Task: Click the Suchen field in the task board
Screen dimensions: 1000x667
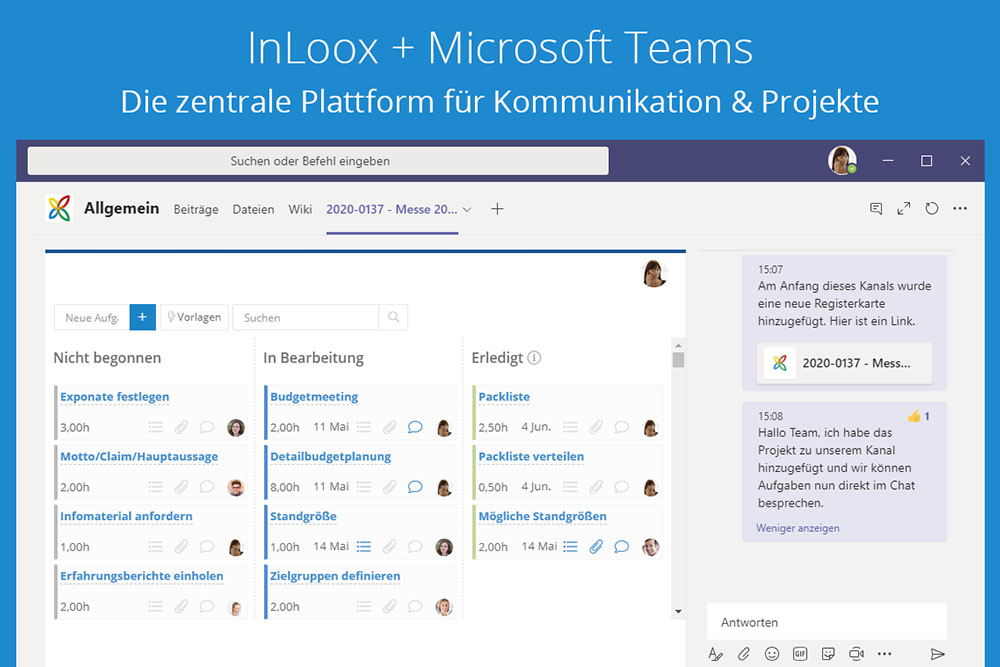Action: tap(306, 317)
